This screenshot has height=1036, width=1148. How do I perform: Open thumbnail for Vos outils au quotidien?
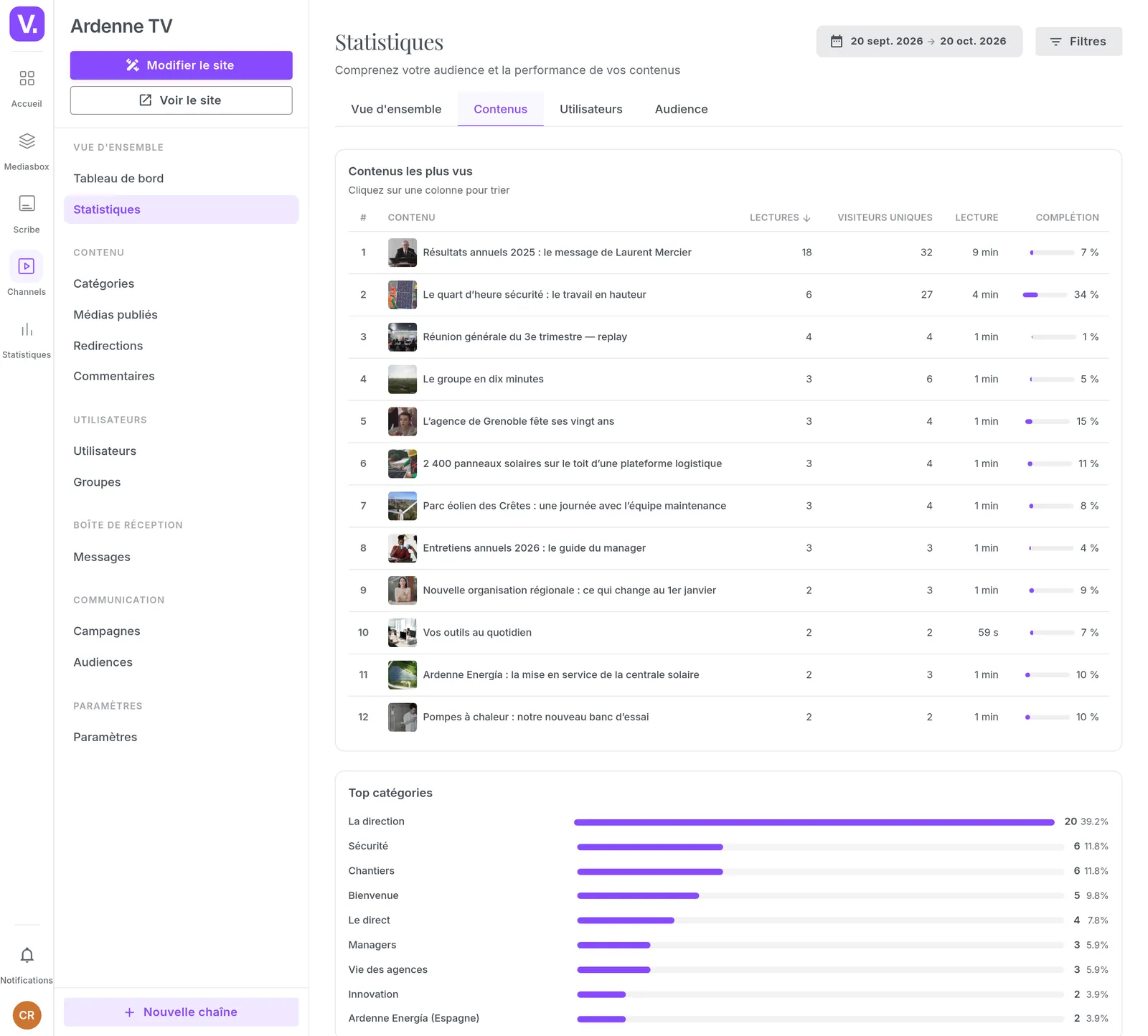pos(403,633)
